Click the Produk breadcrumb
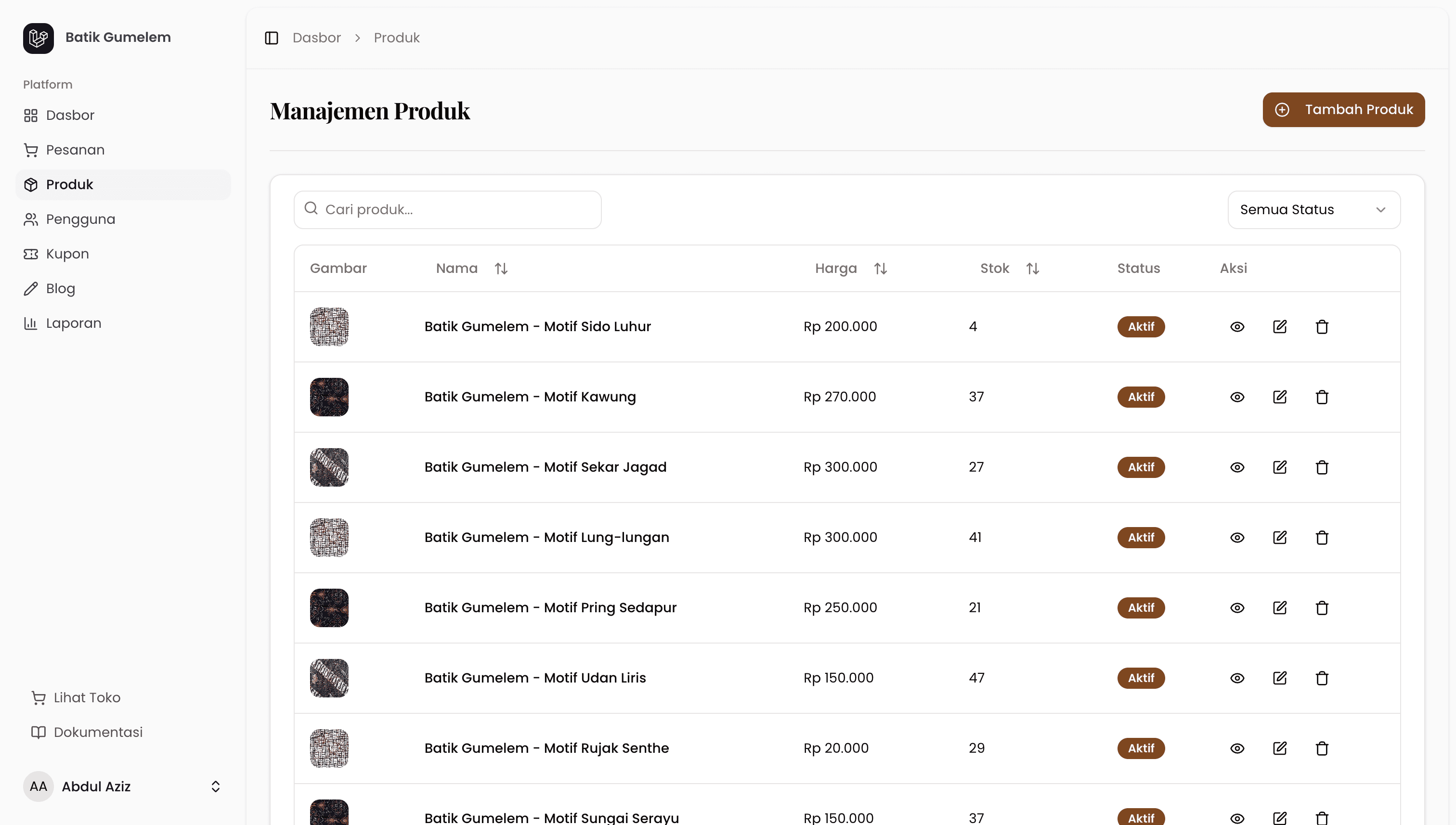The image size is (1456, 825). click(x=397, y=38)
